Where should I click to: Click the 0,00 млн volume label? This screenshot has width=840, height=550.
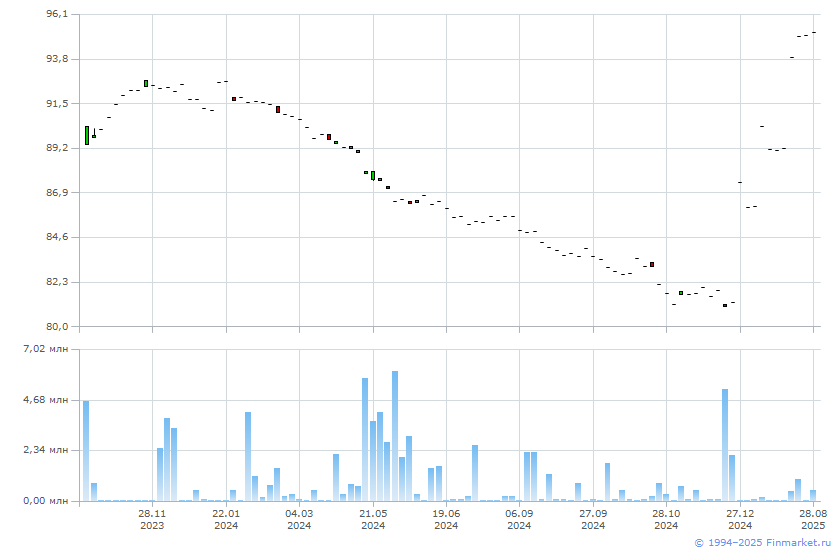(x=46, y=501)
